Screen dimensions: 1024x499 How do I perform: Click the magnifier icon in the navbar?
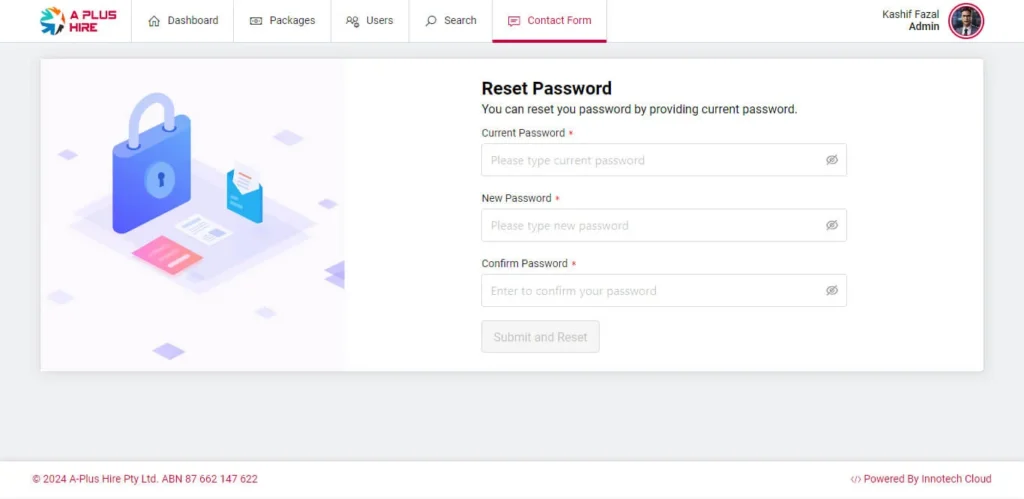tap(431, 21)
